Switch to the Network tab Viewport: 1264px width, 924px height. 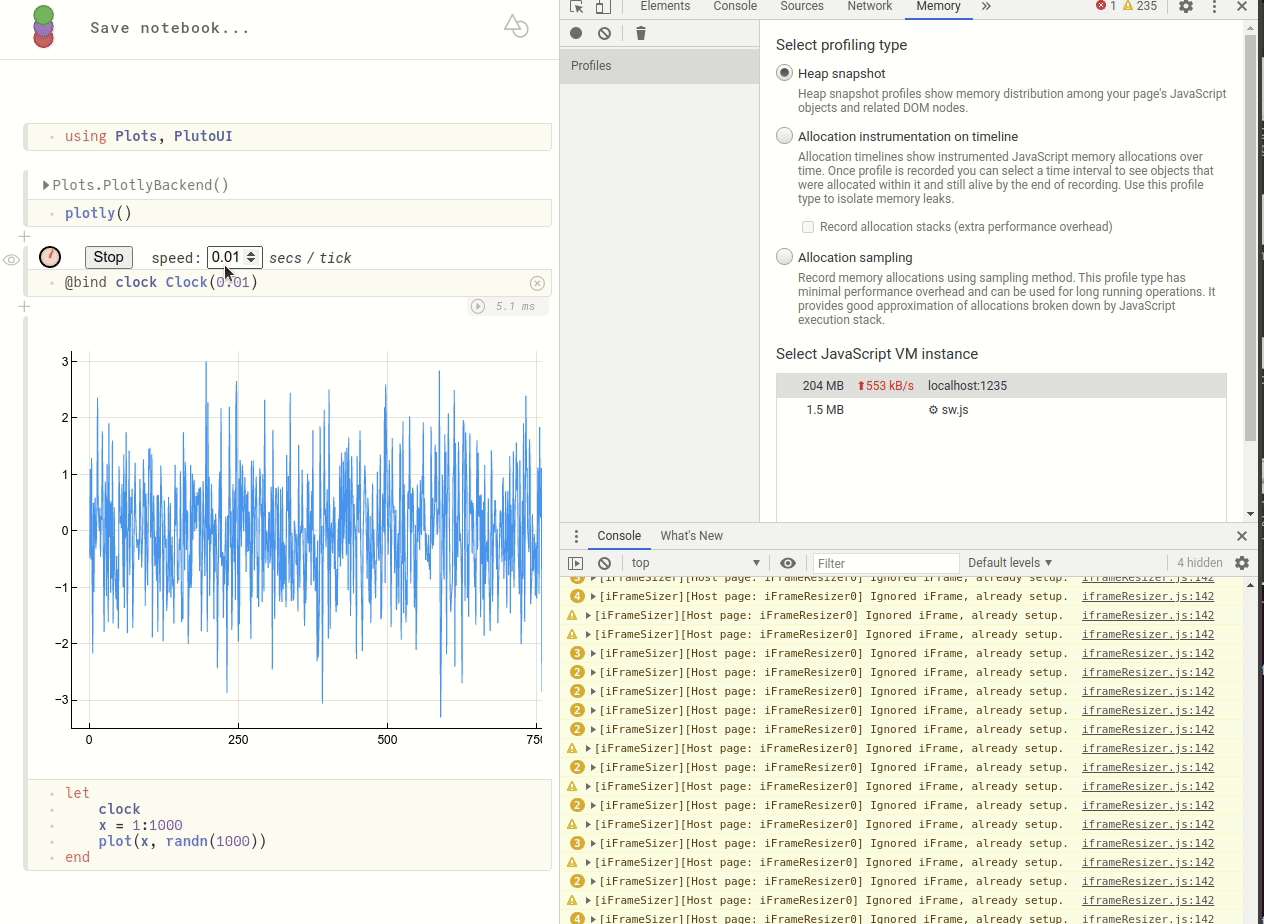coord(869,7)
